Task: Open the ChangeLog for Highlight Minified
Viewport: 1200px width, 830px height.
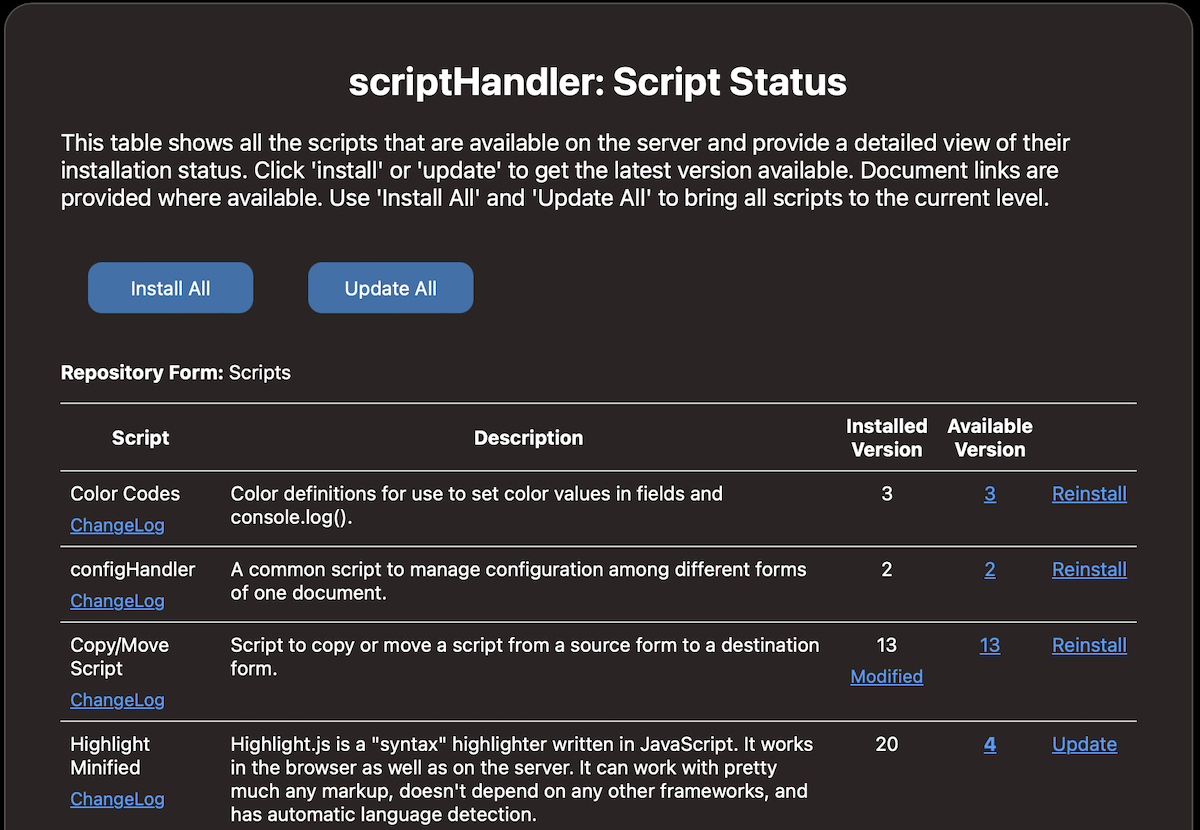Action: pyautogui.click(x=117, y=799)
